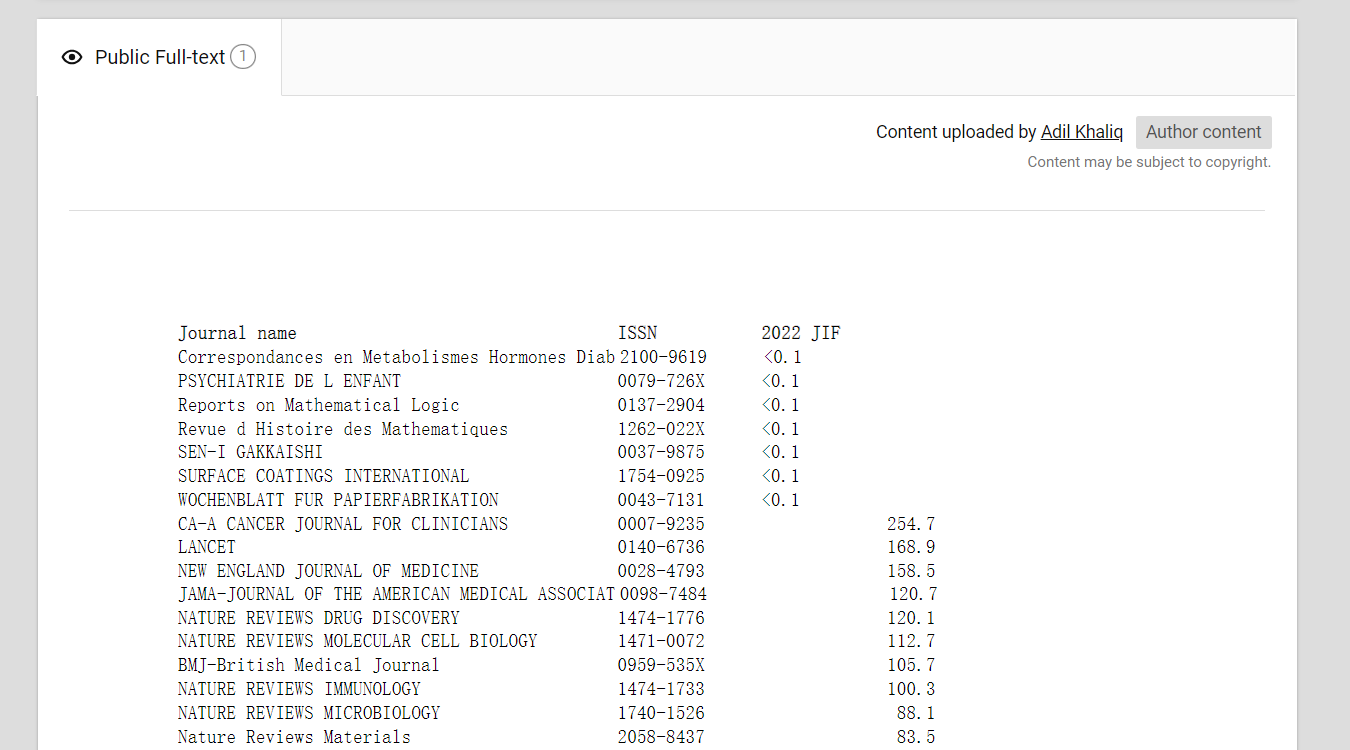1350x750 pixels.
Task: Click 'BMJ-British Medical Journal' entry
Action: (x=309, y=665)
